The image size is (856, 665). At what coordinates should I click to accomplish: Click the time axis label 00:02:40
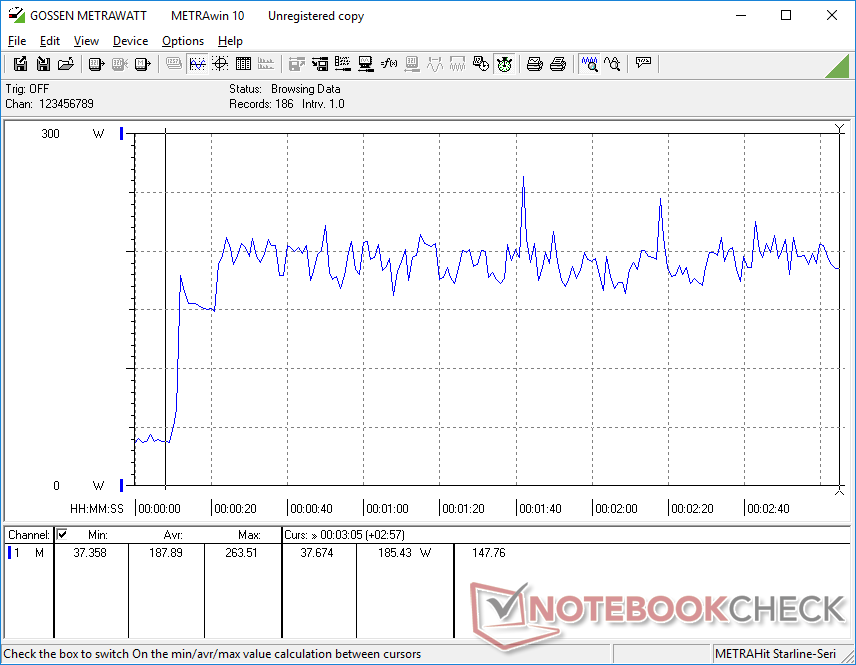[x=768, y=508]
